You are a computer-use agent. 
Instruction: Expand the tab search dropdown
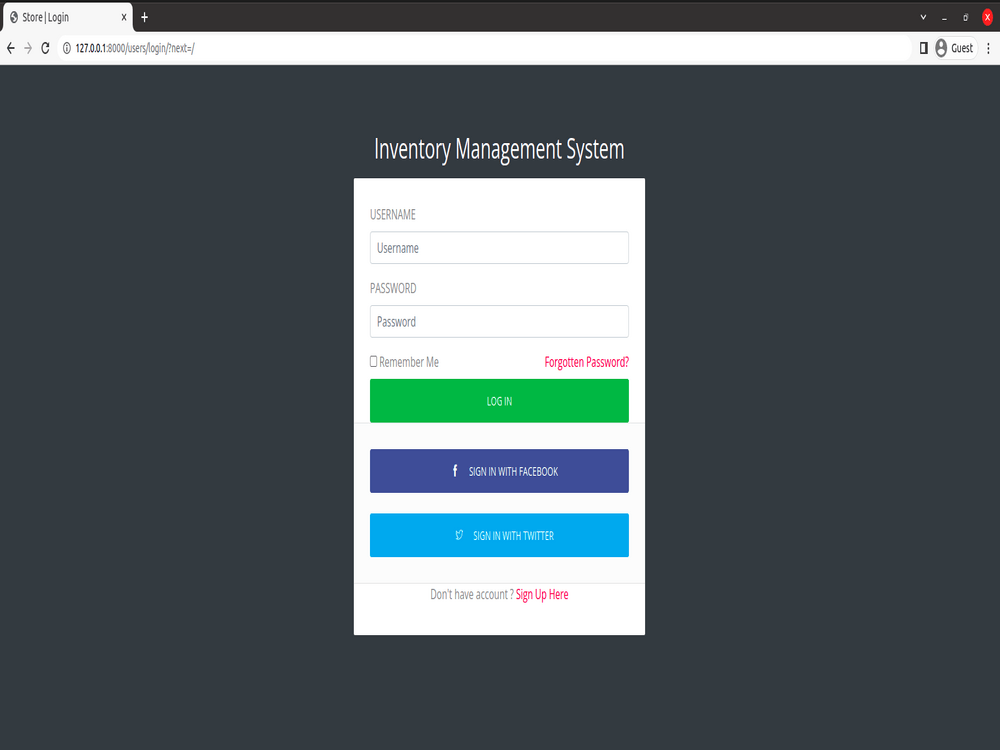click(x=923, y=17)
